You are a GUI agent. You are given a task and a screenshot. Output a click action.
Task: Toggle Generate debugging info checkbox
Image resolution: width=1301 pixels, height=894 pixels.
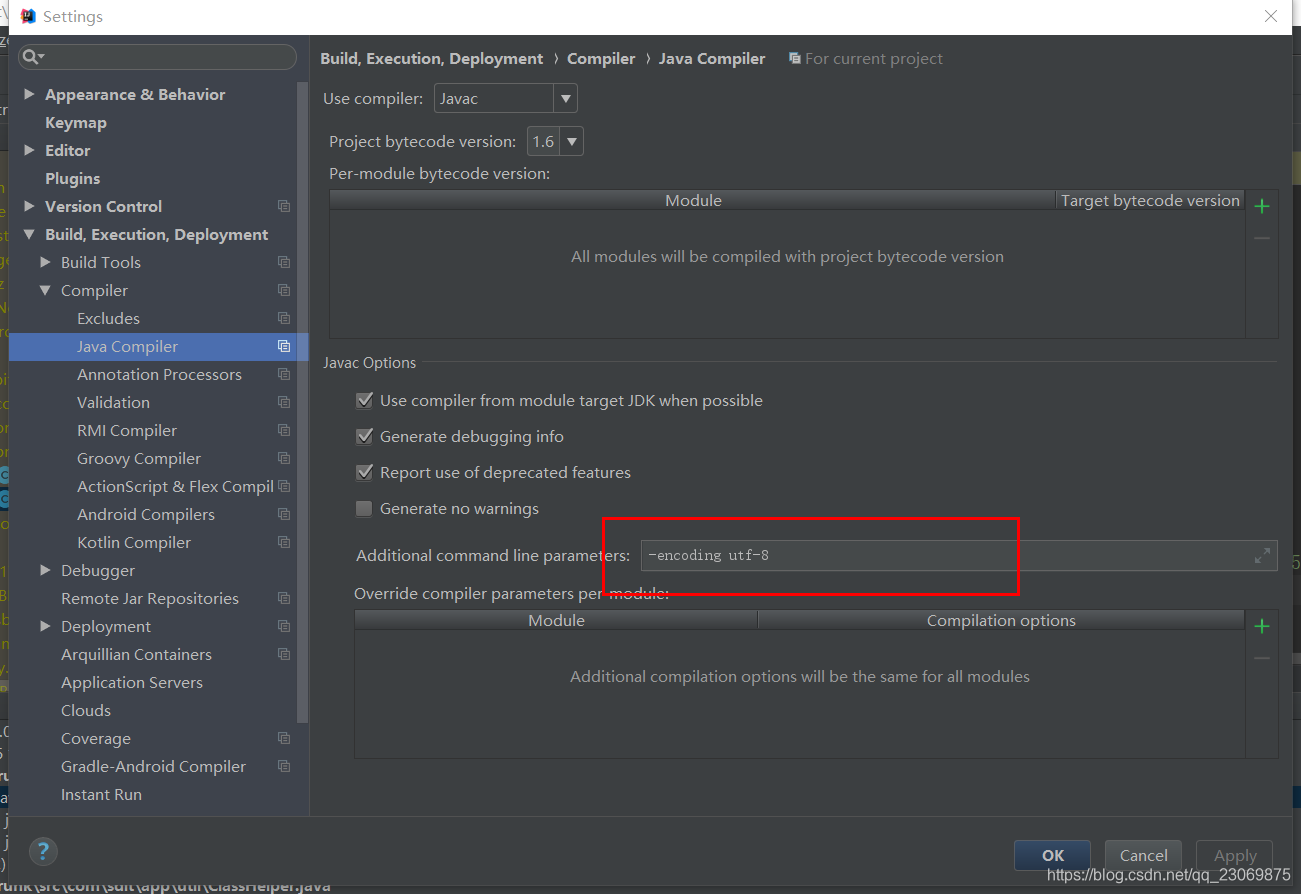(x=364, y=436)
